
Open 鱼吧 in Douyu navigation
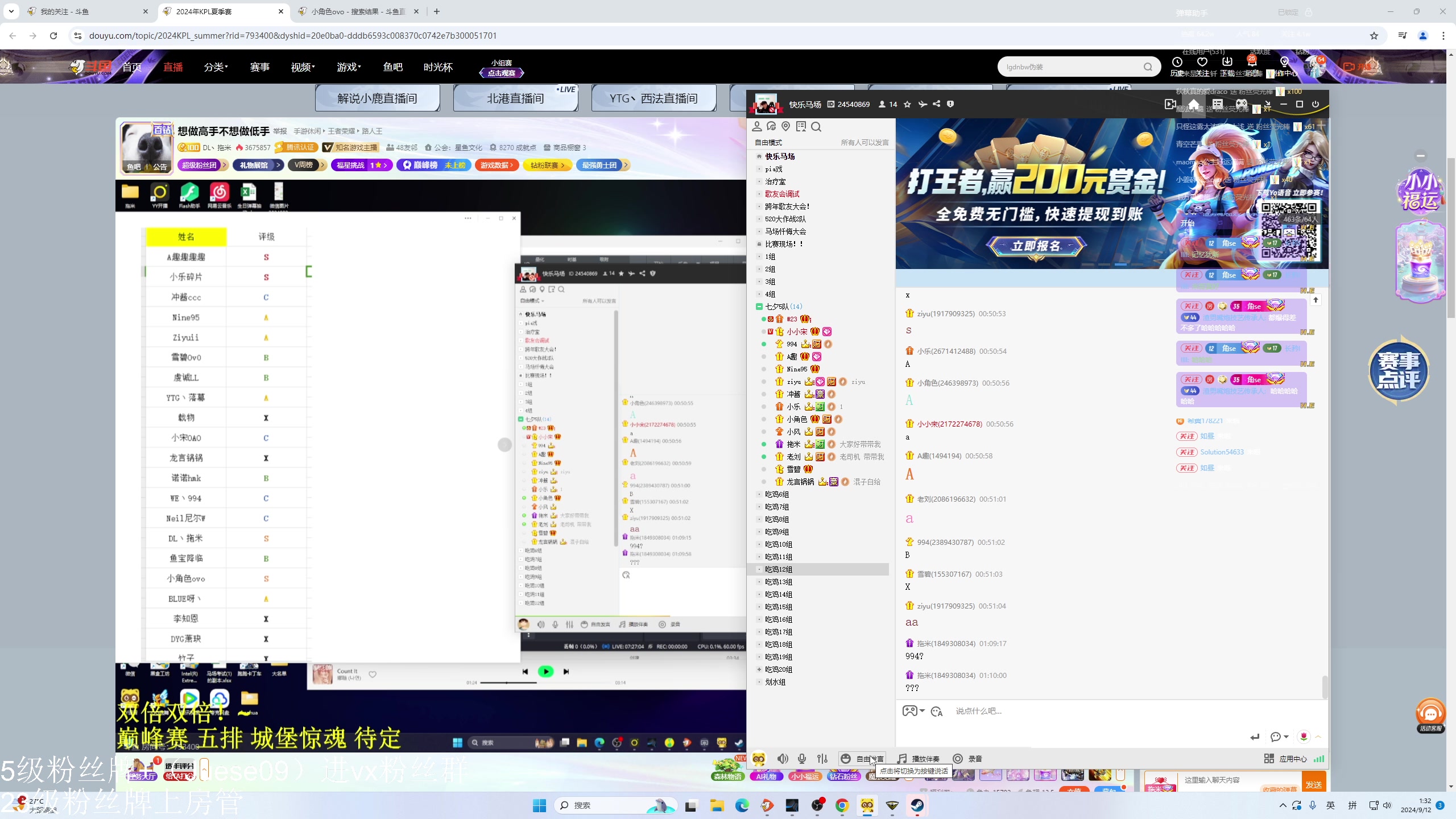[x=393, y=67]
